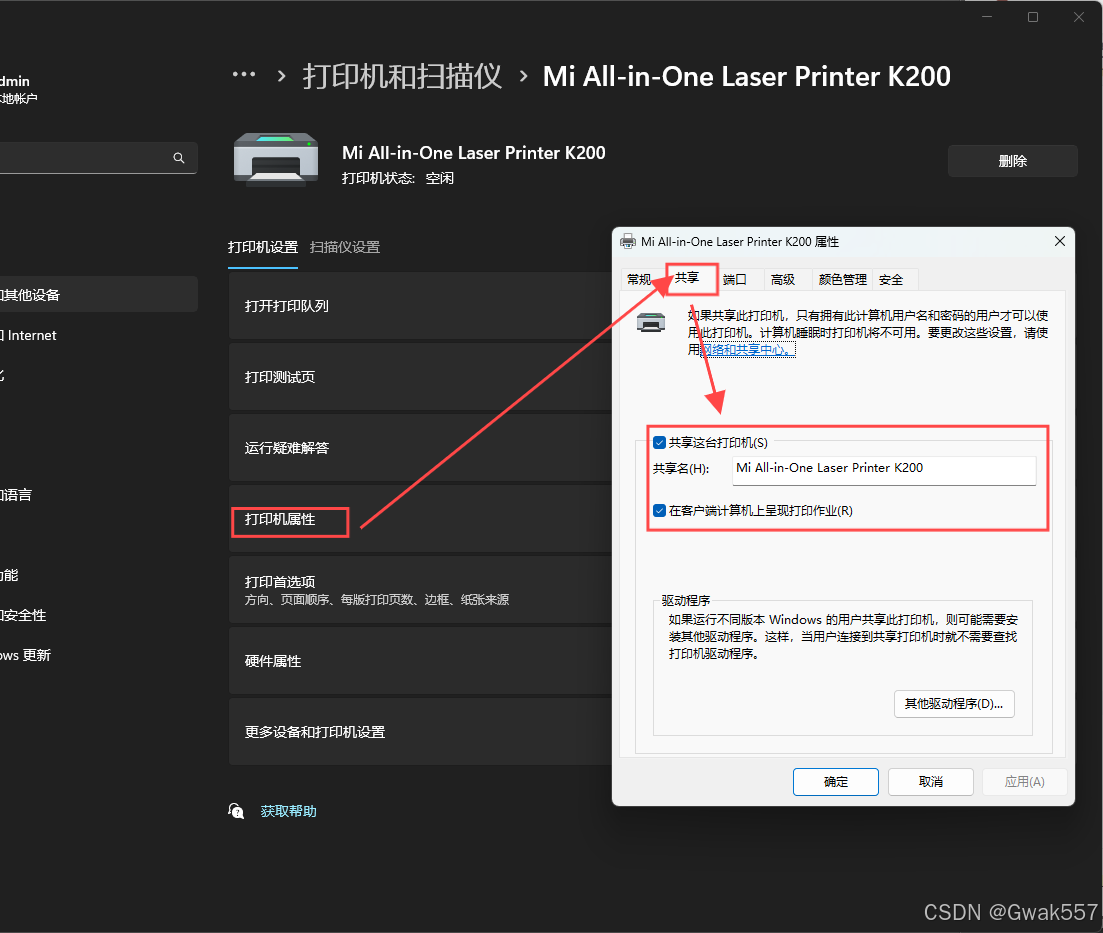The image size is (1103, 933).
Task: Open 硬件属性 option
Action: [x=420, y=661]
